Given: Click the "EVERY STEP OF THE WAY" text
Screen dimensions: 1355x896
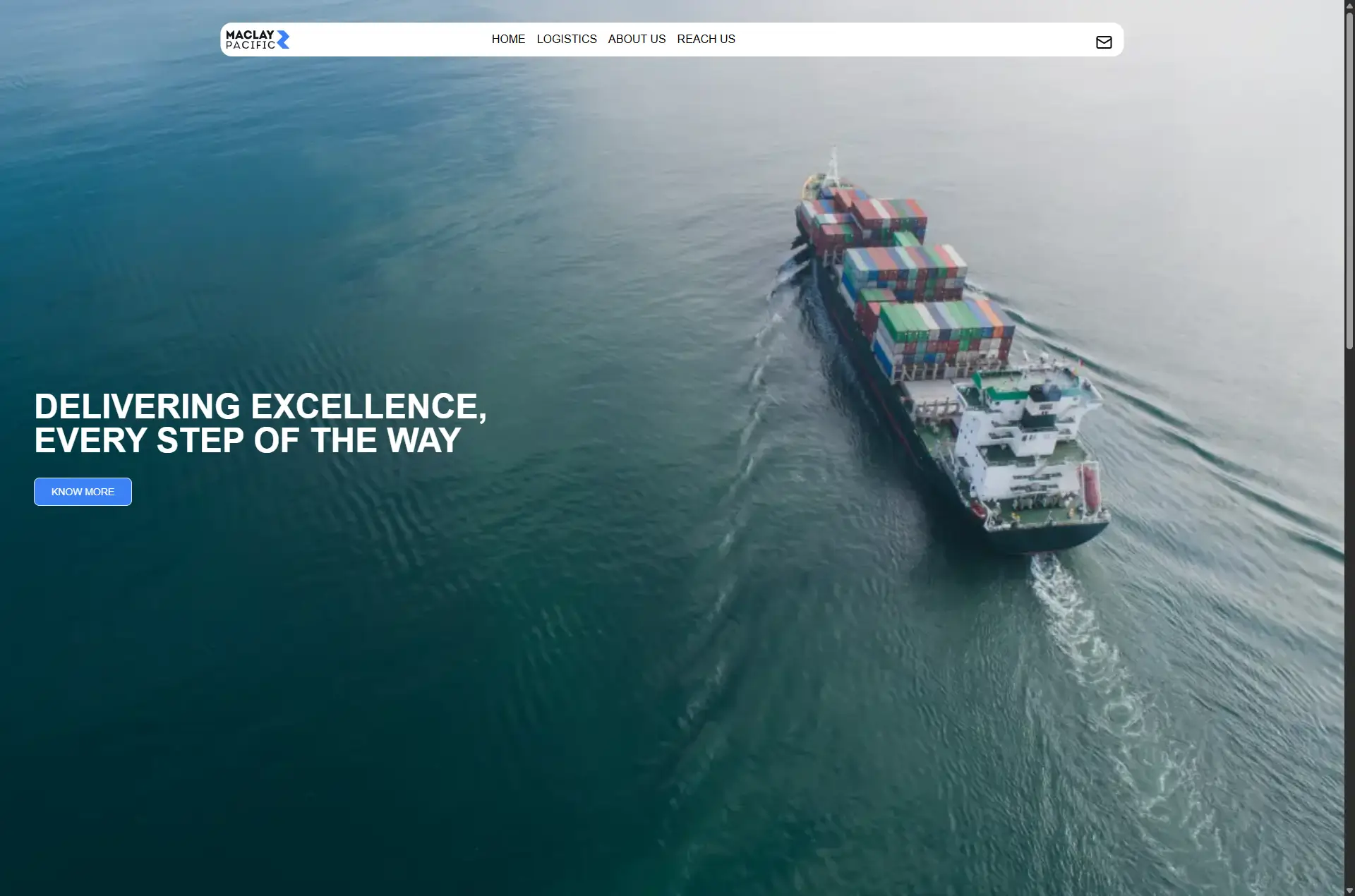Looking at the screenshot, I should (248, 440).
